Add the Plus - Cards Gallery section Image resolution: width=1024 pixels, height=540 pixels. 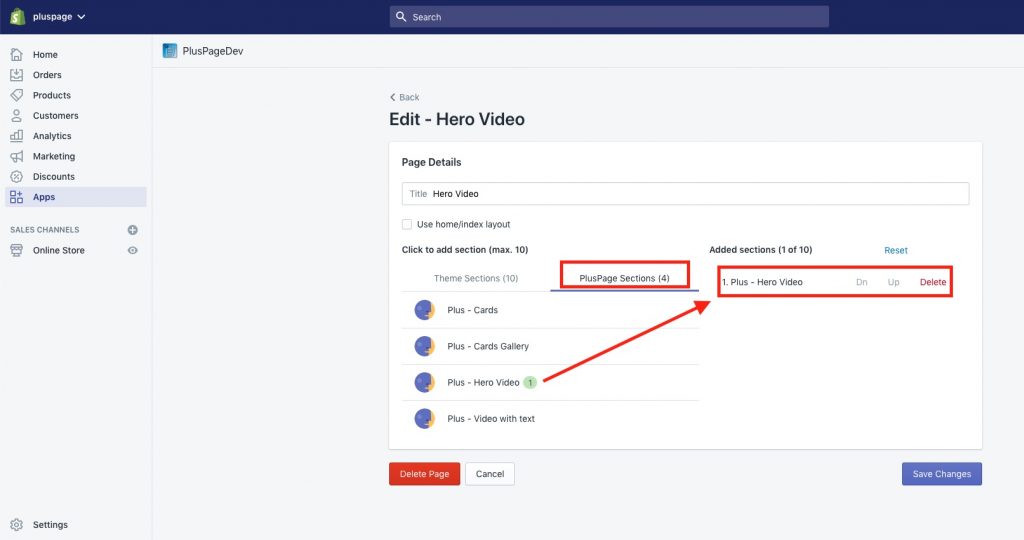(551, 346)
